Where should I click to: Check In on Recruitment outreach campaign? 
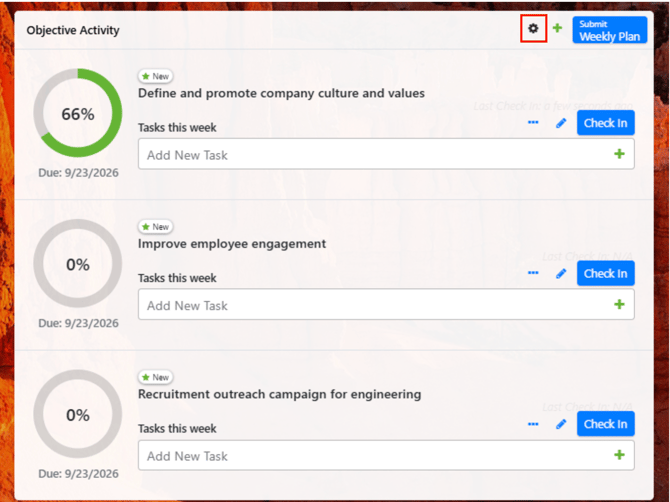tap(605, 424)
